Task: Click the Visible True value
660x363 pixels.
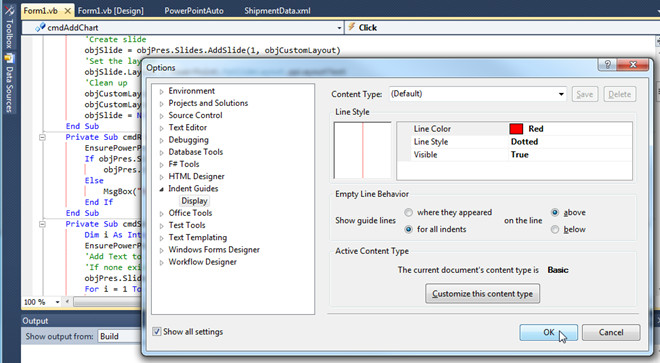Action: (x=520, y=155)
